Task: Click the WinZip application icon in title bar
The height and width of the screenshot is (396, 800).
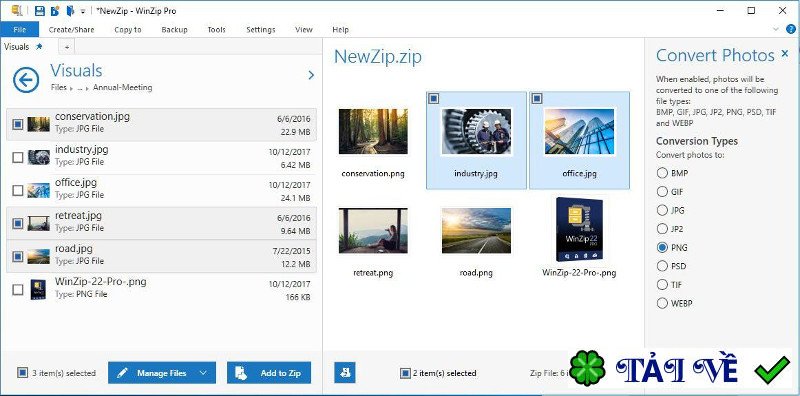Action: [17, 10]
